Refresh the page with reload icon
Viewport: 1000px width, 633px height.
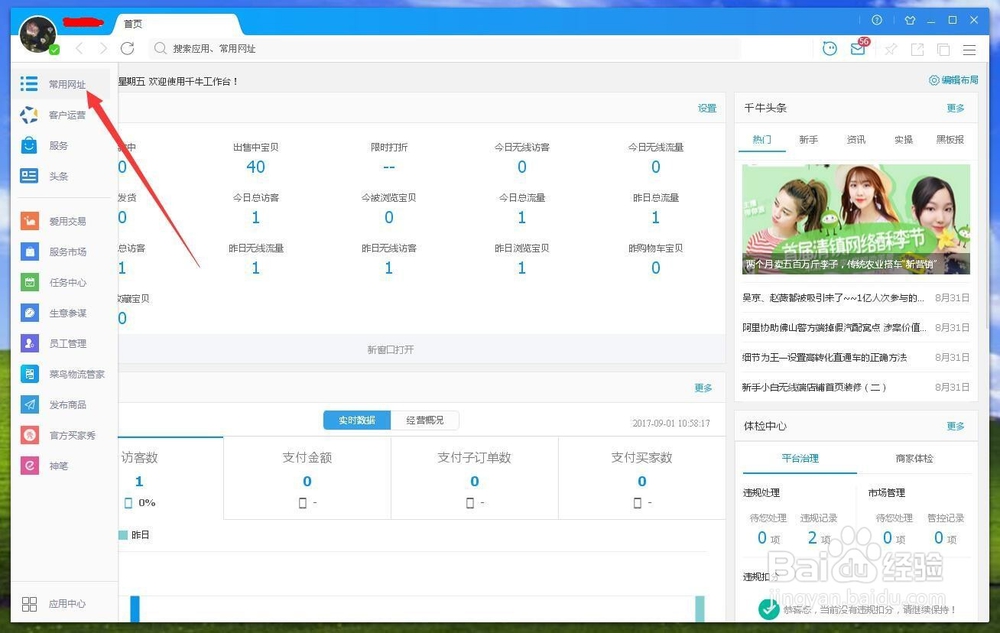(128, 48)
